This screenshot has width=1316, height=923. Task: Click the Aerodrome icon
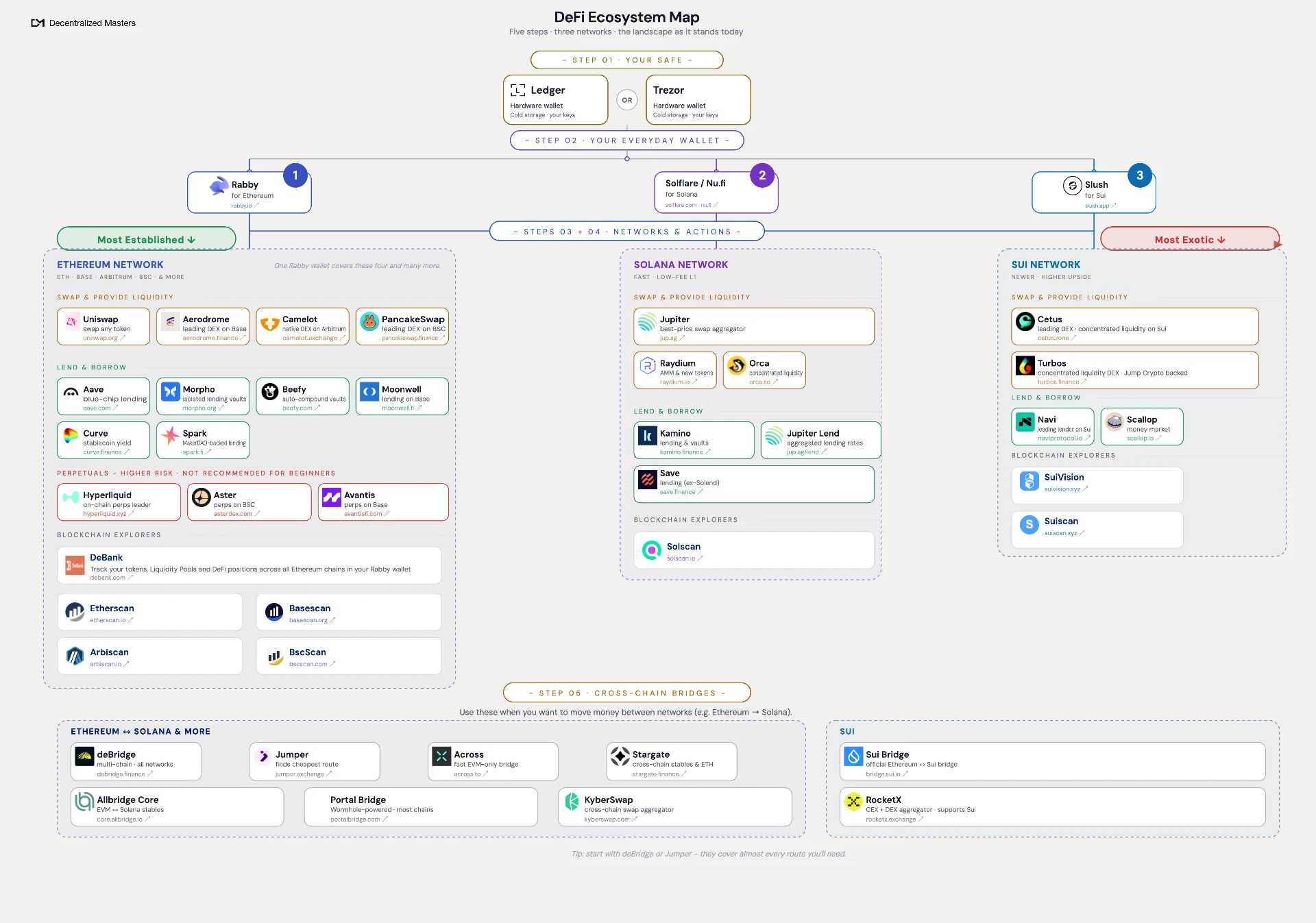[171, 321]
